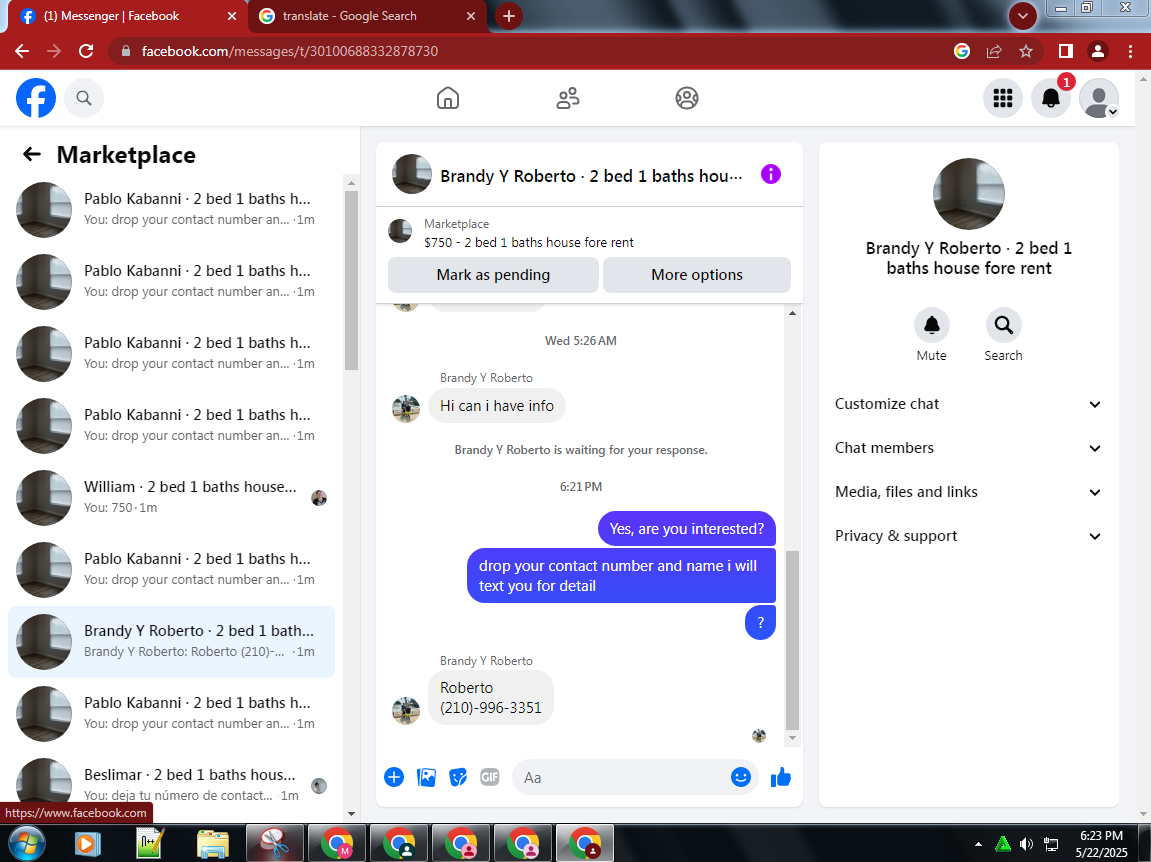This screenshot has width=1151, height=862.
Task: Open emoji picker smiley icon
Action: coord(741,777)
